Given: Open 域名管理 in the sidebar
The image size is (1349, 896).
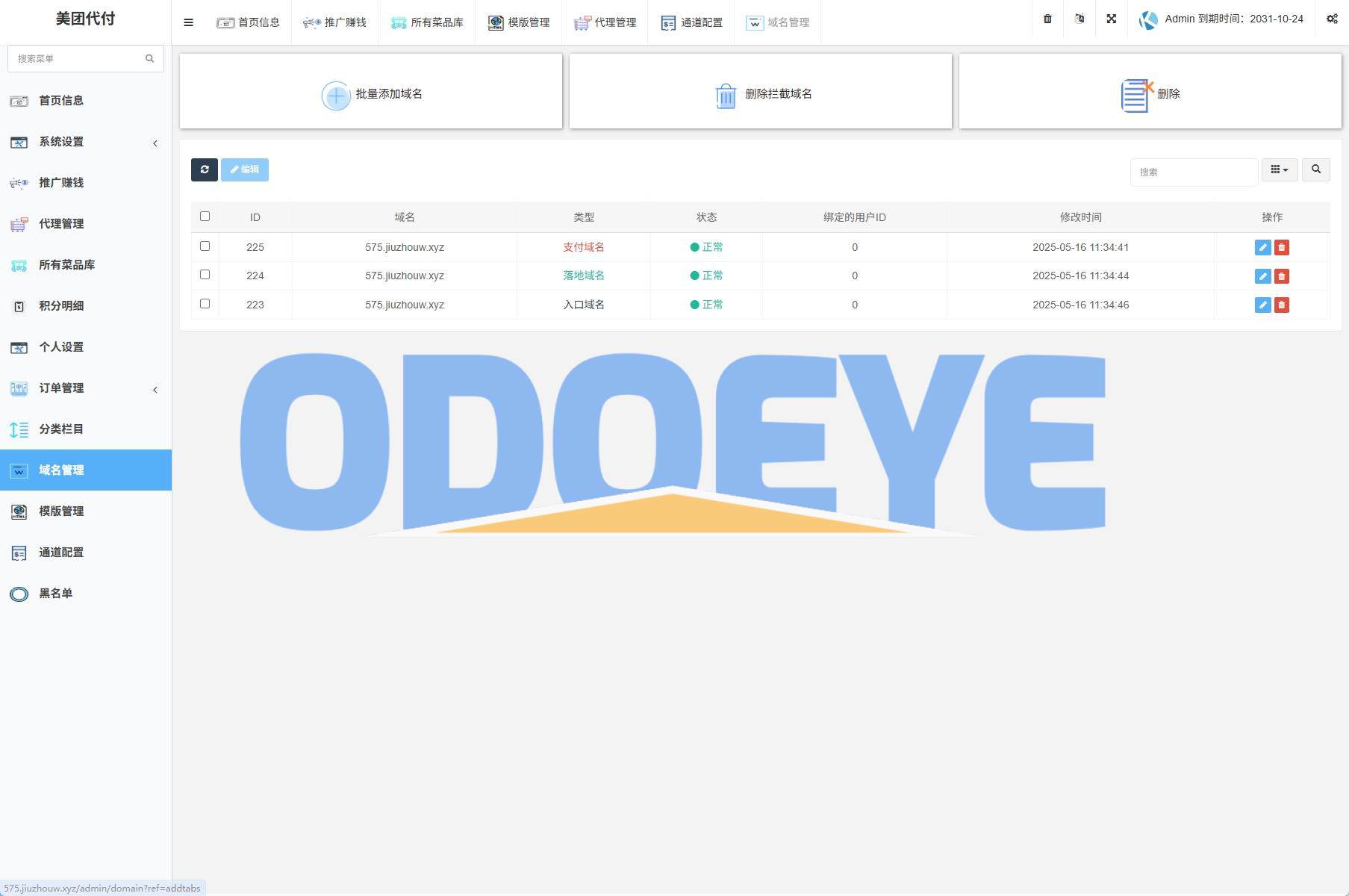Looking at the screenshot, I should click(86, 470).
